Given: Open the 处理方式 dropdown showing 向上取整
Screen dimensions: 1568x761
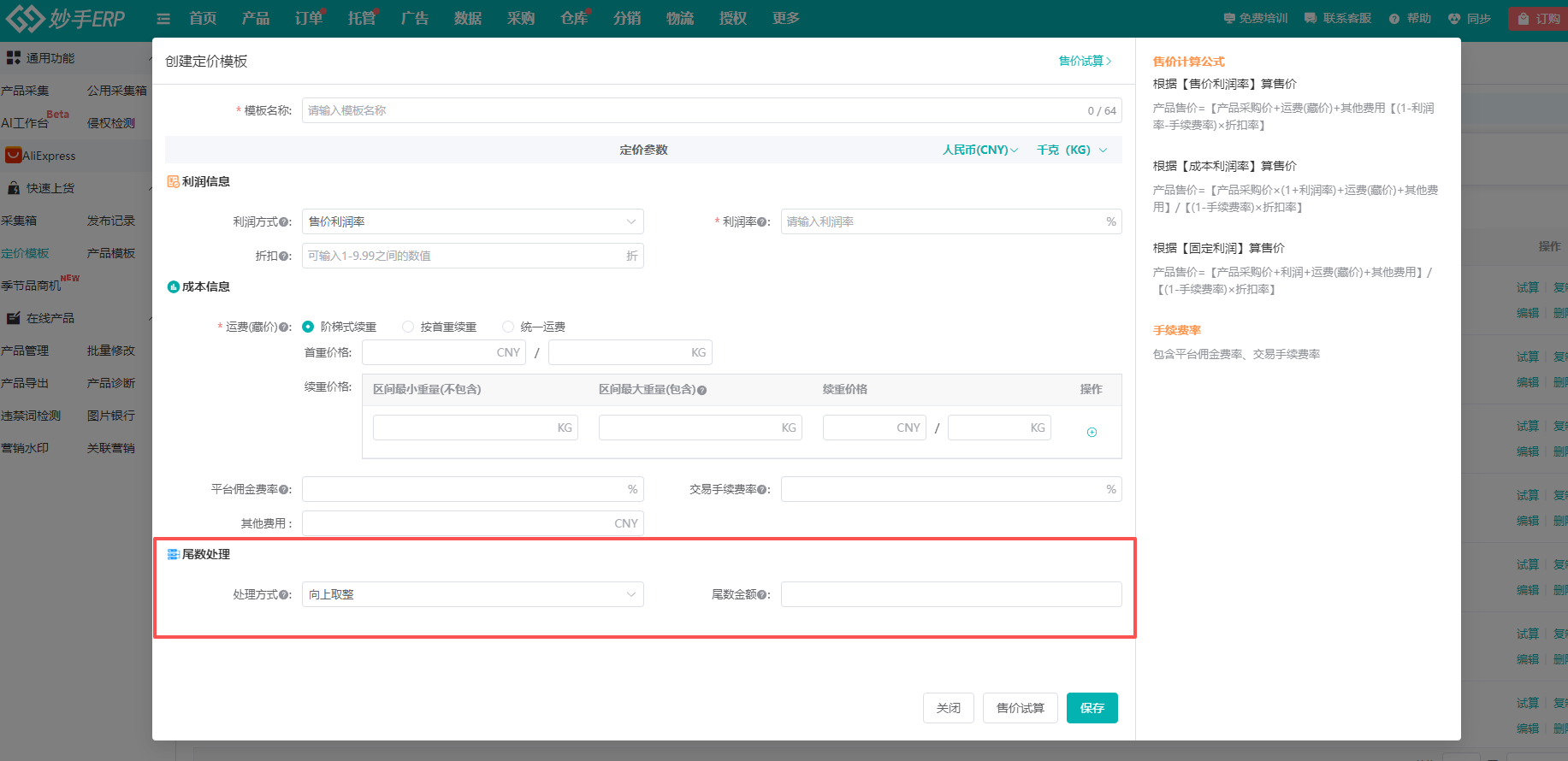Looking at the screenshot, I should pyautogui.click(x=472, y=594).
